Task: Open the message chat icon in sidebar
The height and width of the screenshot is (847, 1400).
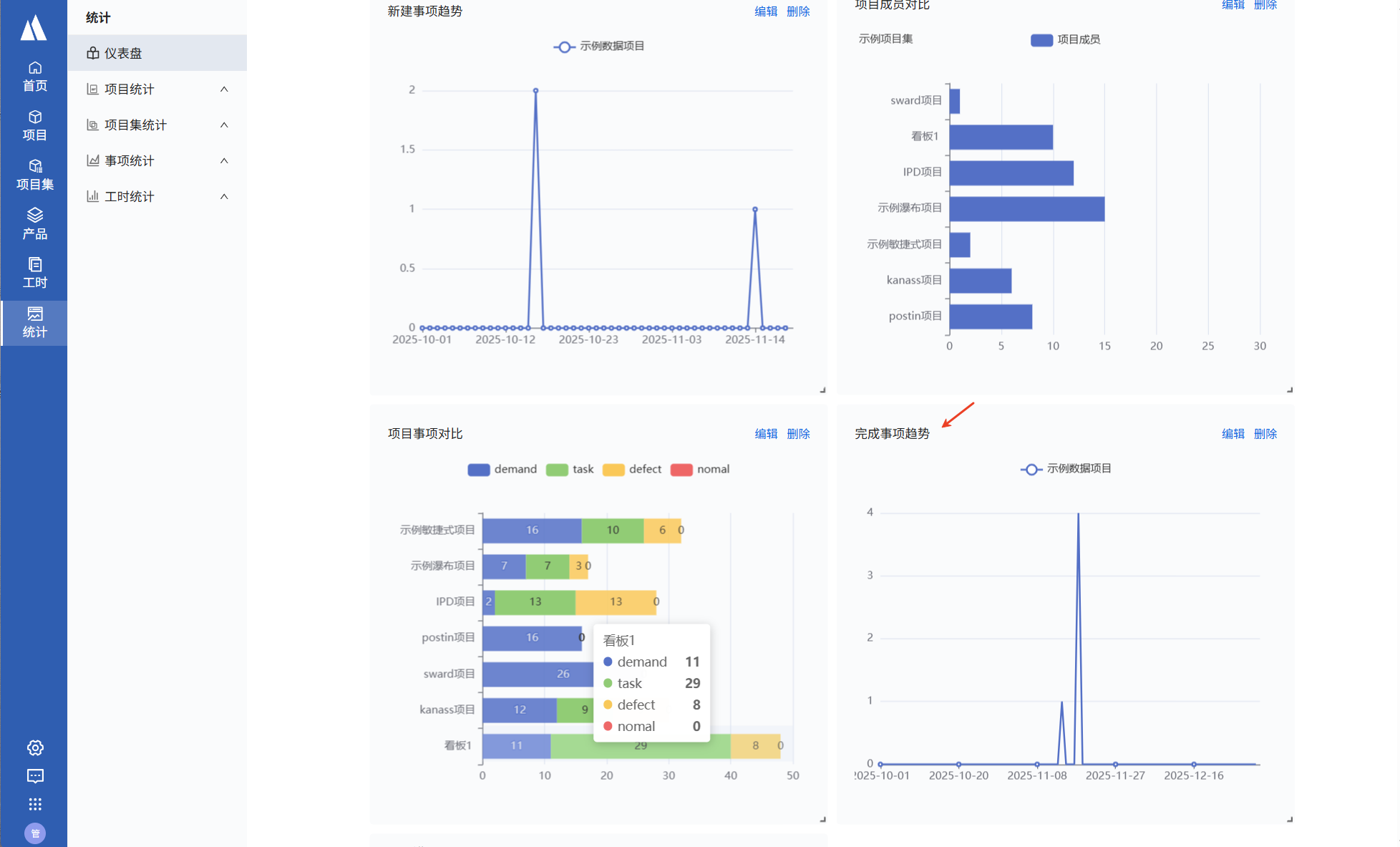Action: [35, 776]
